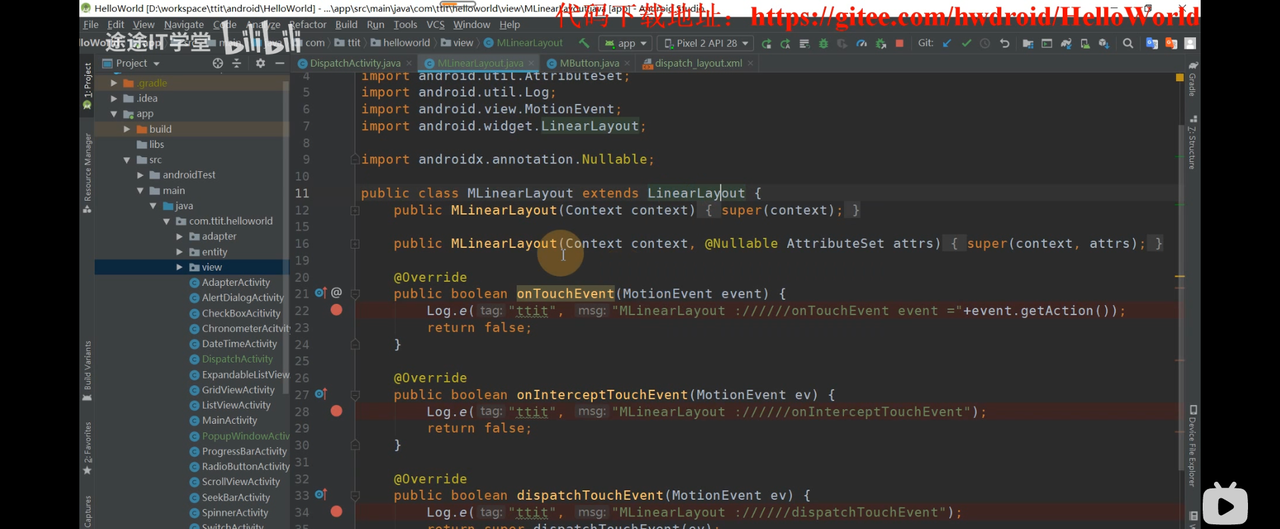Click the Project panel vertical scrollbar
Screen dimensions: 1280x529
coord(286,238)
